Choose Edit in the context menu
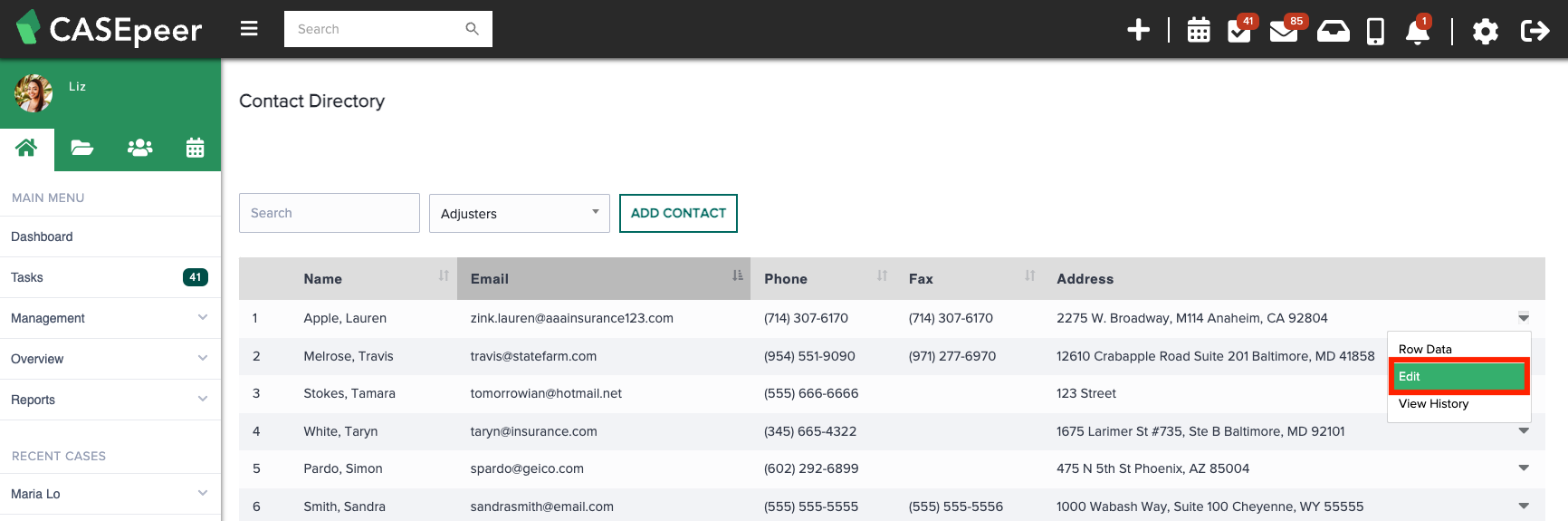The image size is (1568, 521). point(1458,376)
